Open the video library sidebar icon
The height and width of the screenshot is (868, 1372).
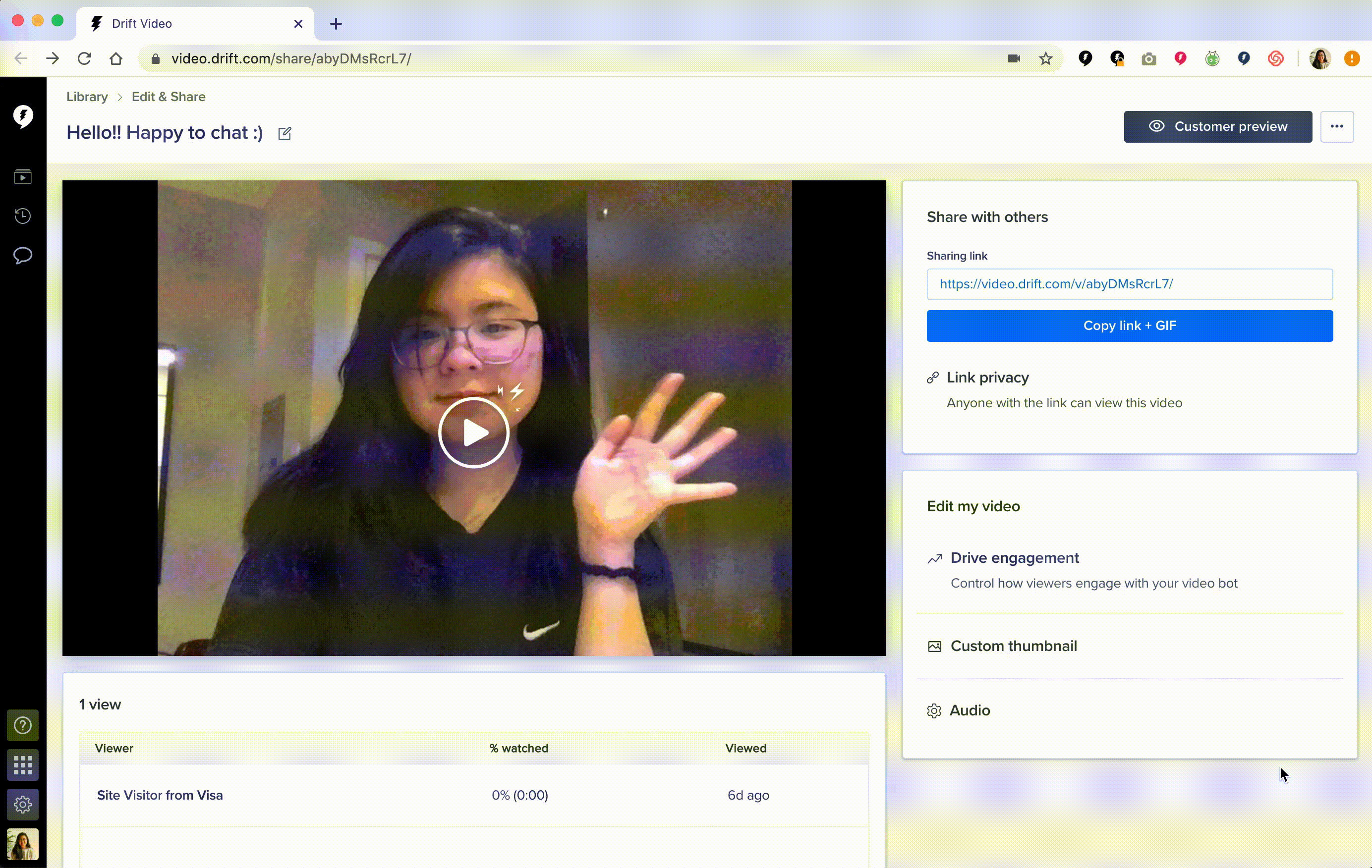coord(23,176)
